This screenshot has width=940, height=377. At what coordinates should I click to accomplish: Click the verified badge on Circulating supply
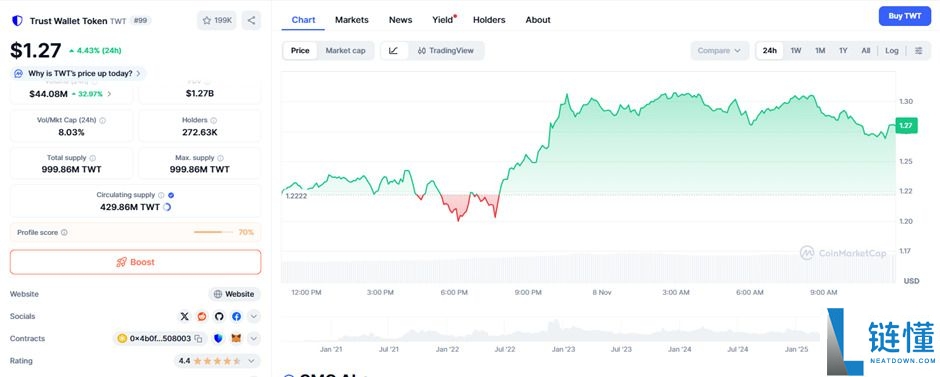171,195
